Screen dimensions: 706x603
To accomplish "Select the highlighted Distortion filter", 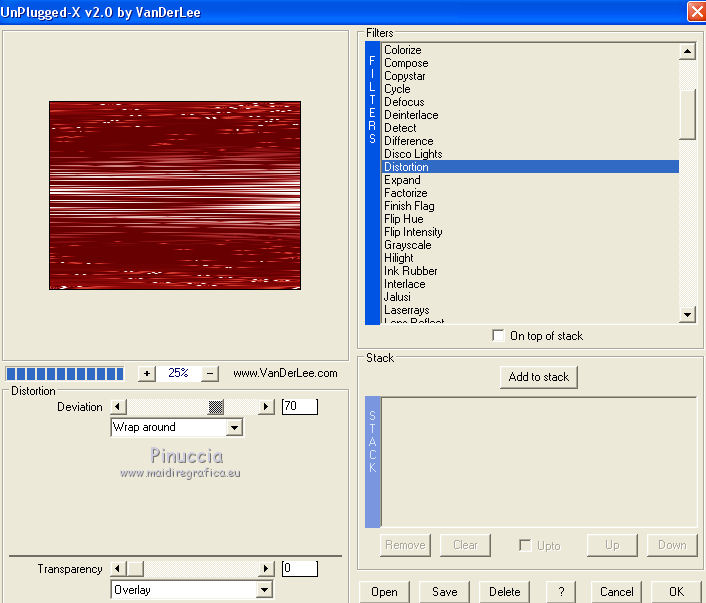I will pos(530,167).
